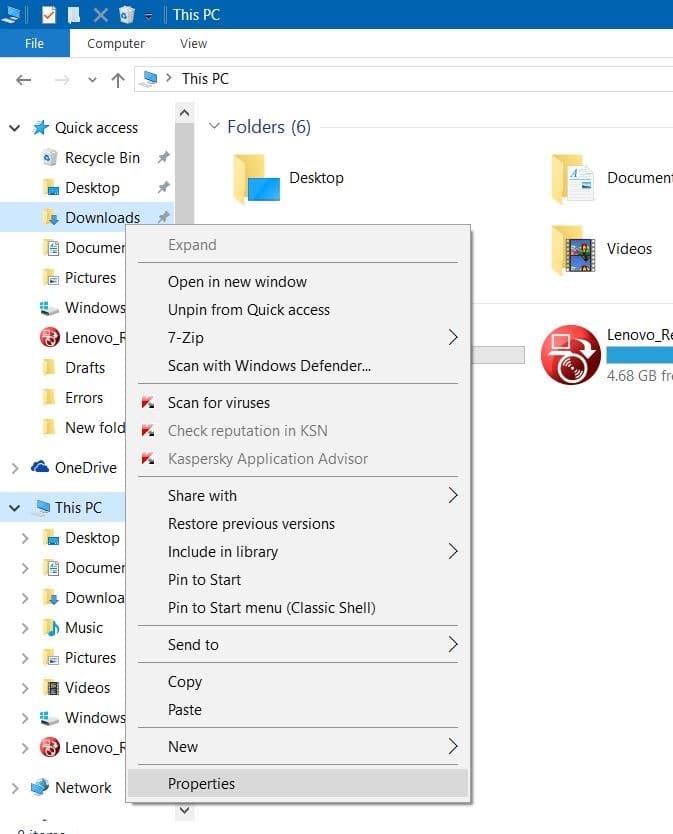Screen dimensions: 673x834
Task: Choose Properties from the context menu
Action: point(298,783)
